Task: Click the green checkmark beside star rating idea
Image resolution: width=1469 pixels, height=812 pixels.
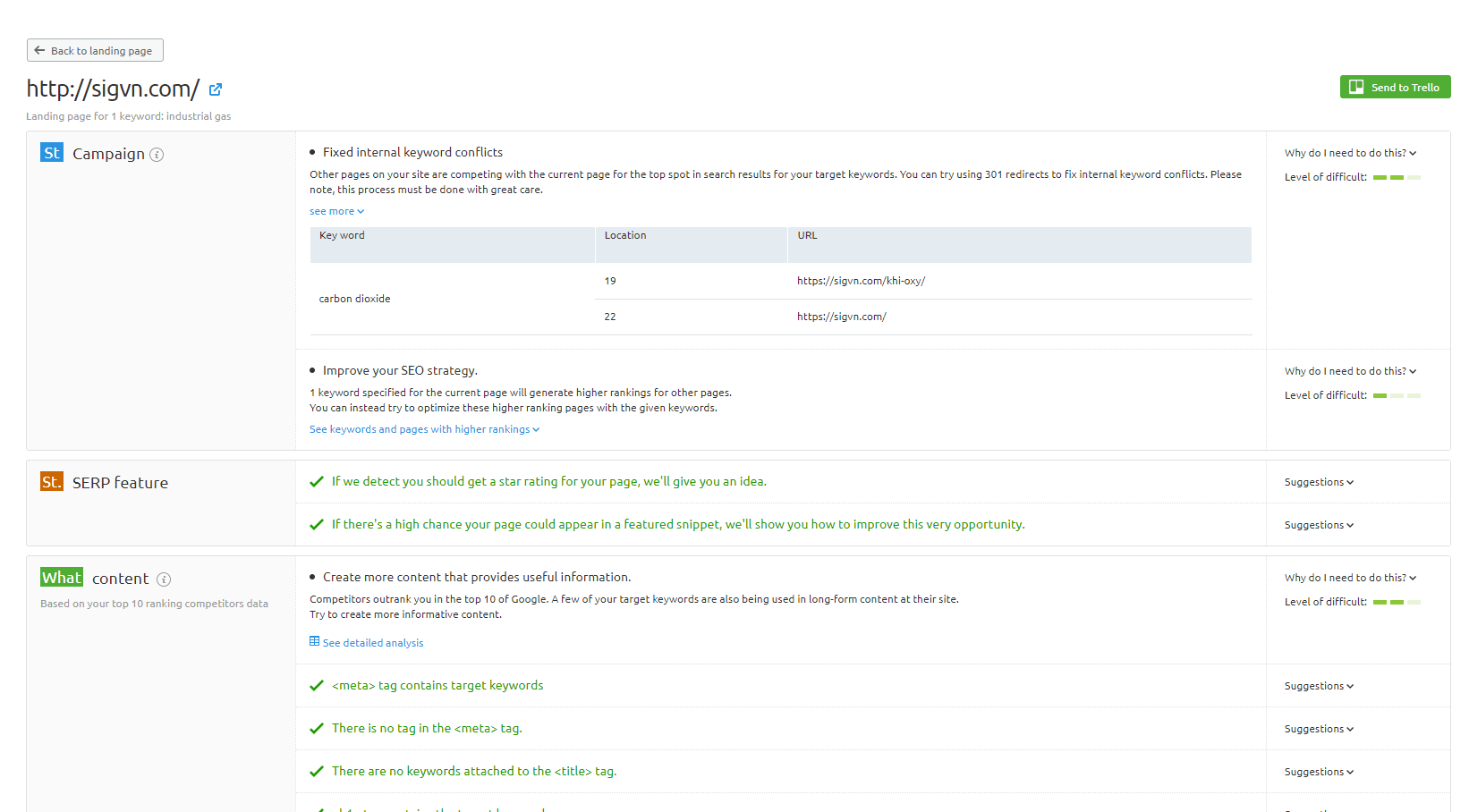Action: (317, 482)
